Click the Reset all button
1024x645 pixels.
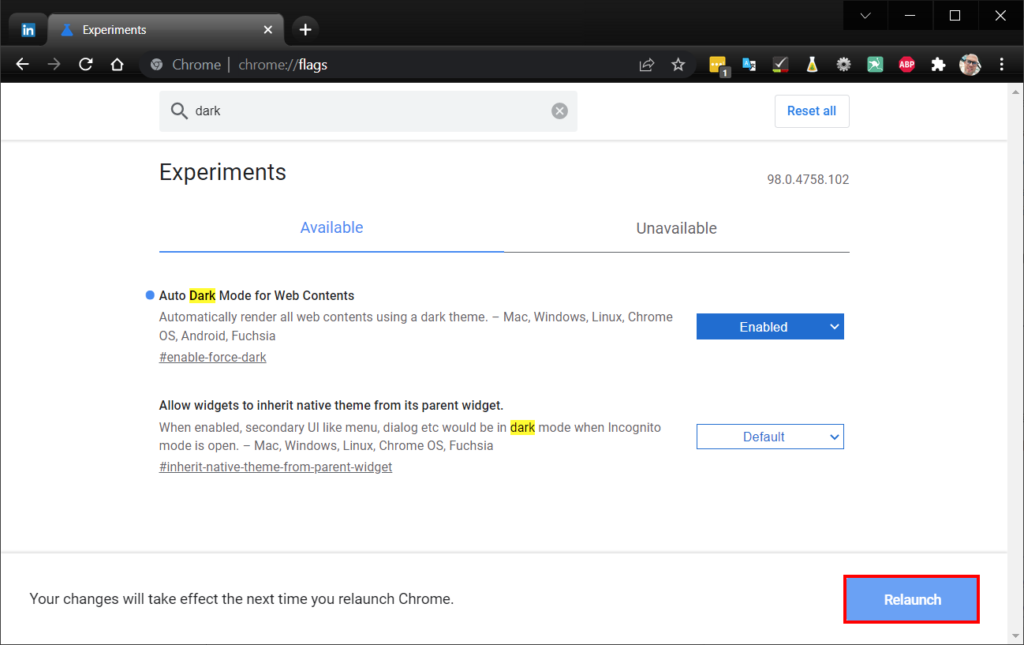point(812,111)
